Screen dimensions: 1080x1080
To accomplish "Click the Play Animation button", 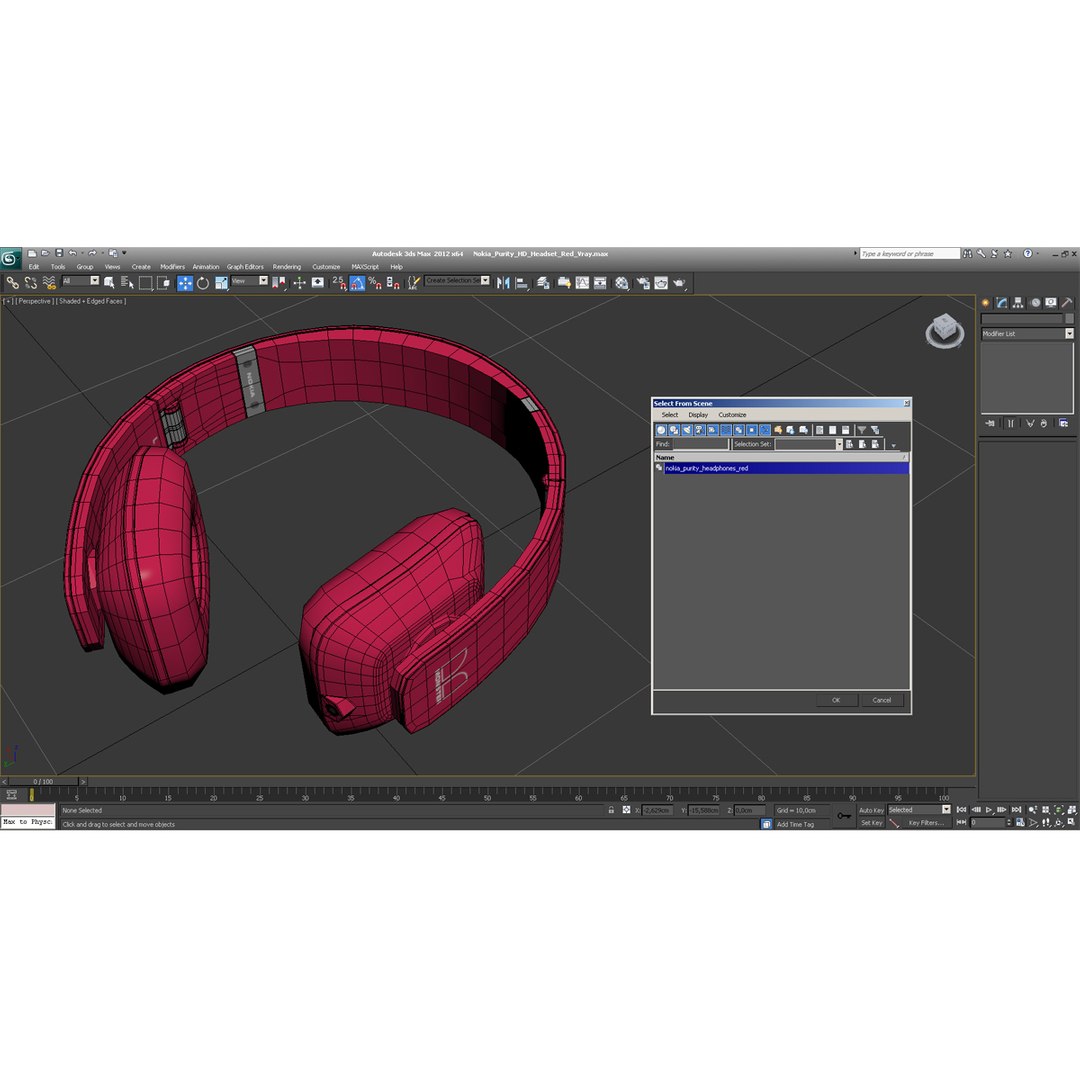I will (989, 810).
